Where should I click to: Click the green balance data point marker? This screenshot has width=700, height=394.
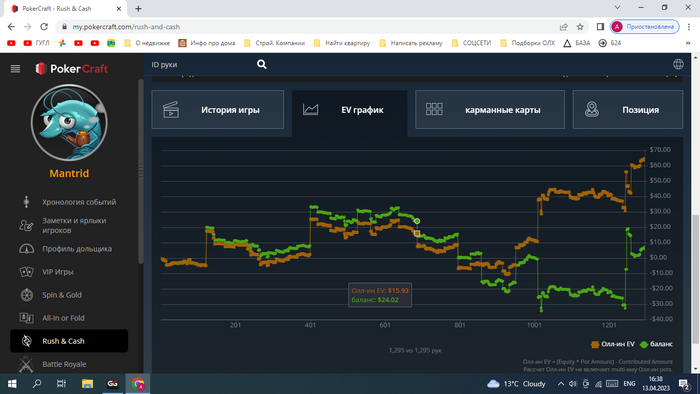tap(417, 221)
